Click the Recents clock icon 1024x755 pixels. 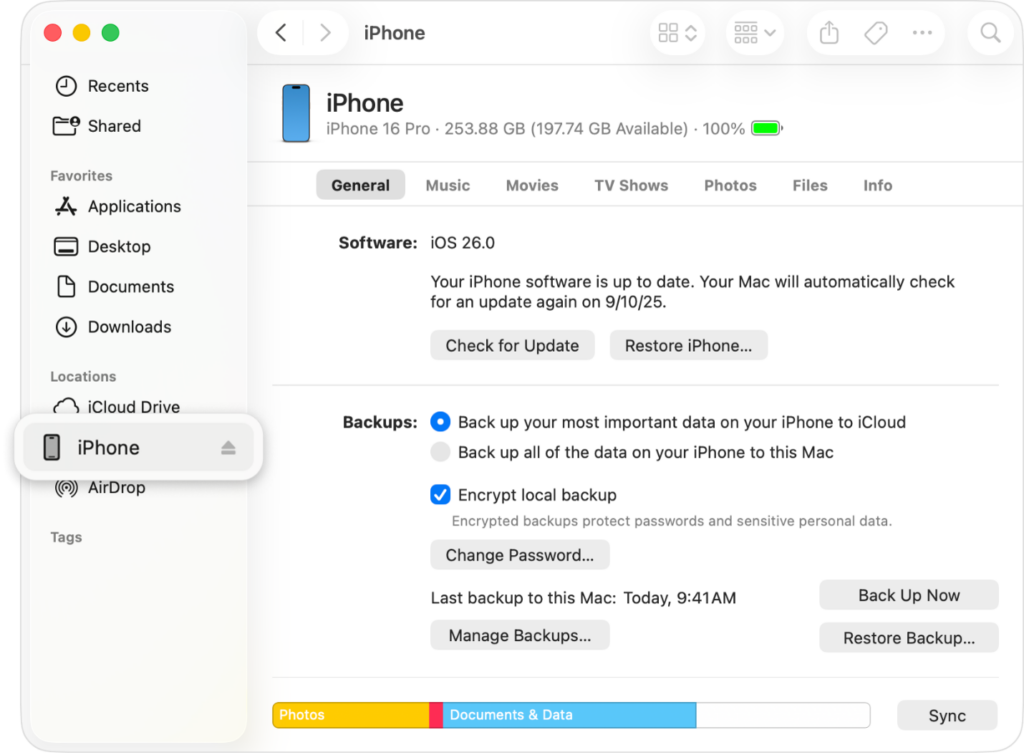click(x=66, y=86)
